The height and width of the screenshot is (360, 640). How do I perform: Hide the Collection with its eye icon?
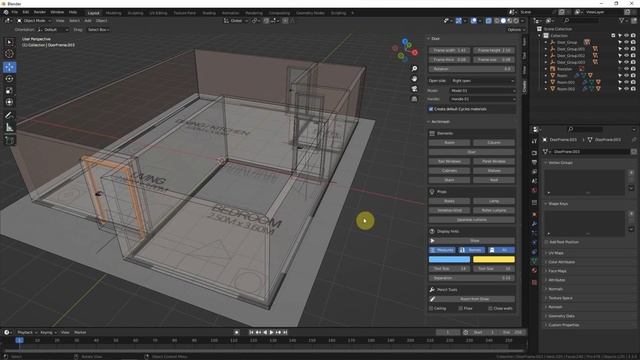click(627, 36)
